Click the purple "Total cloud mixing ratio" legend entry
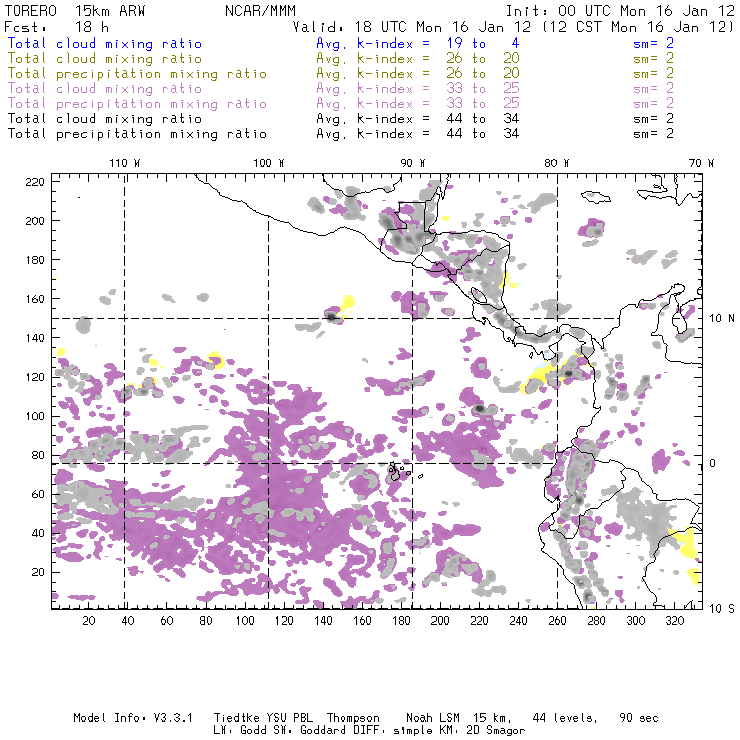Image resolution: width=740 pixels, height=740 pixels. click(105, 89)
